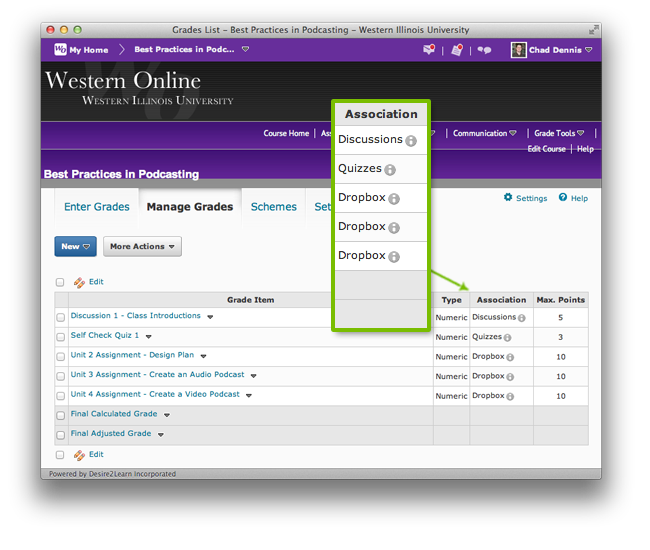
Task: Check the Discussion 1 - Class Introductions checkbox
Action: coord(61,317)
